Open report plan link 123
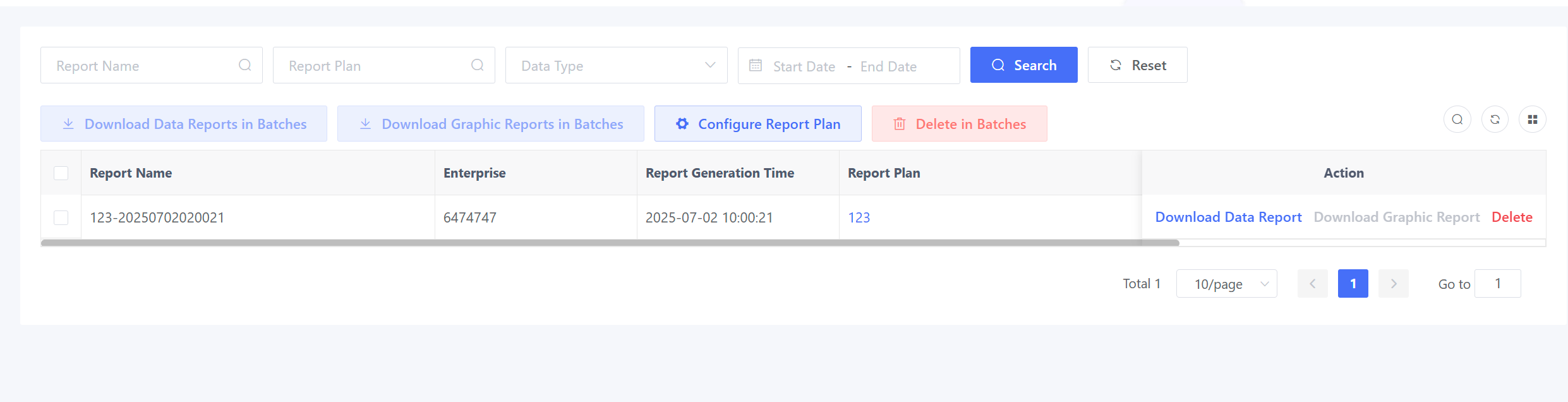 point(859,217)
